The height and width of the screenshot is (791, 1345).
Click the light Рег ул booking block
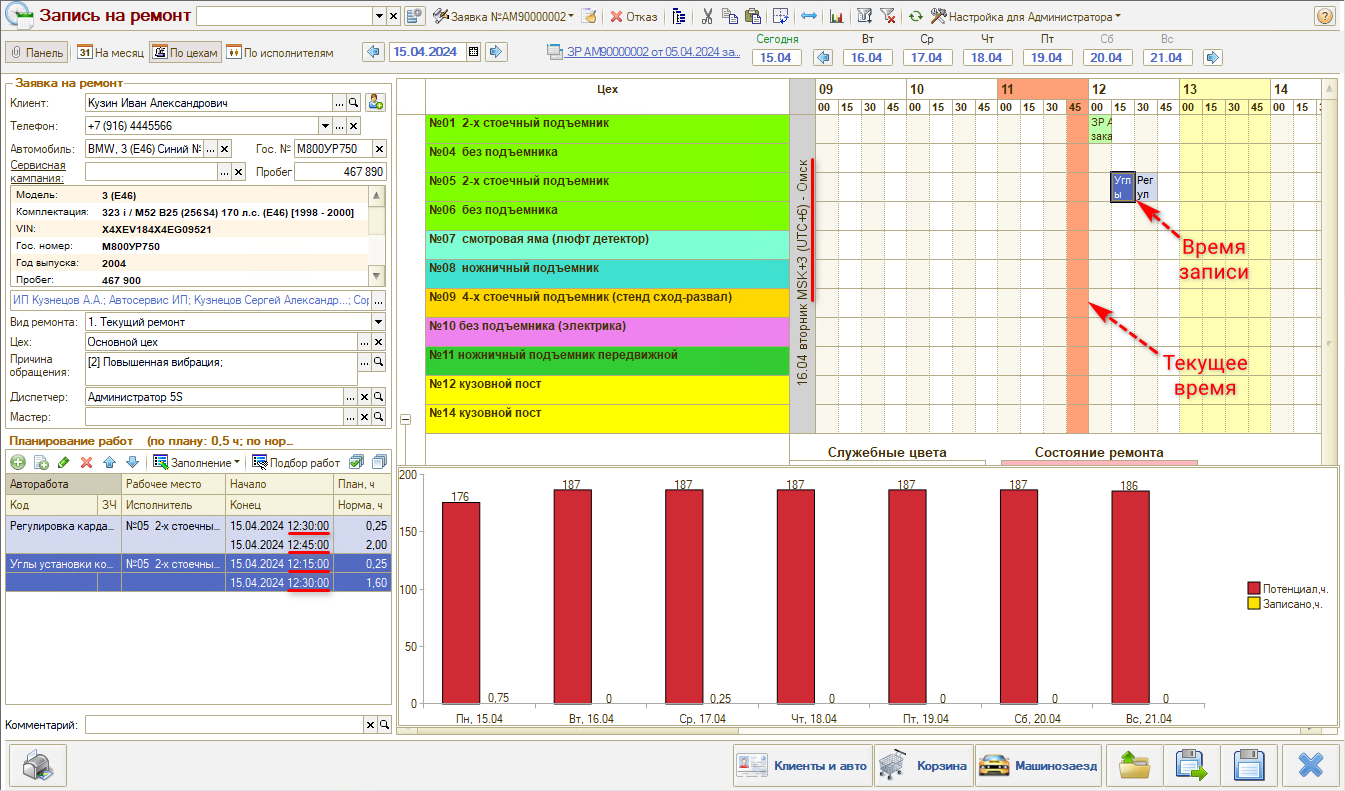(1146, 187)
